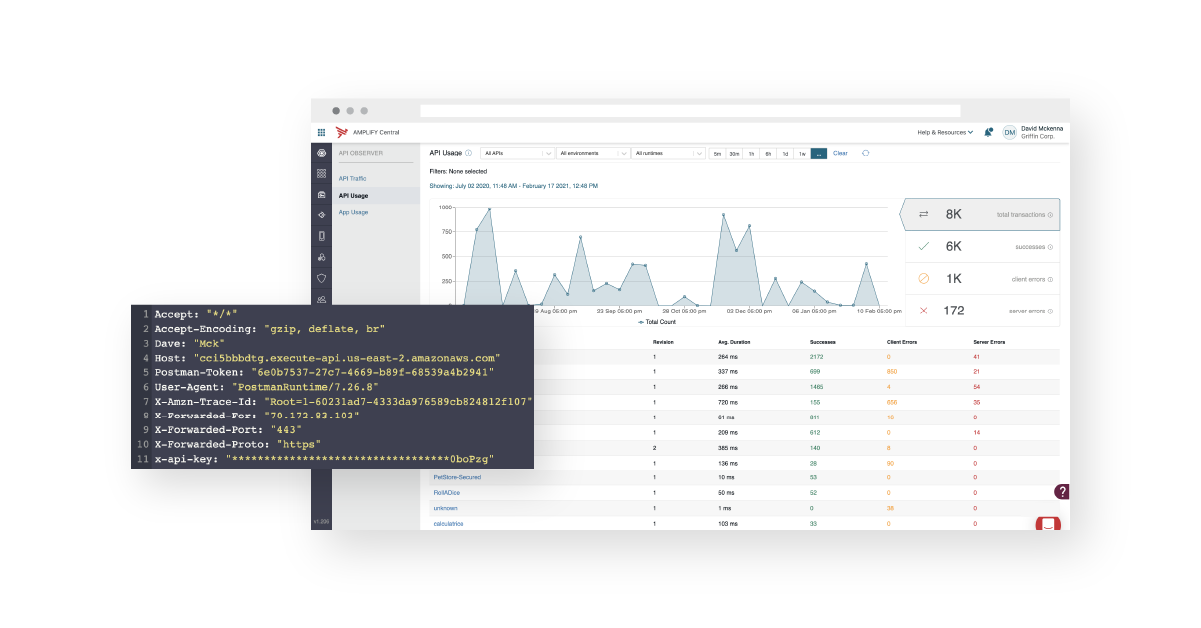
Task: Open the API Usage info icon
Action: (468, 152)
